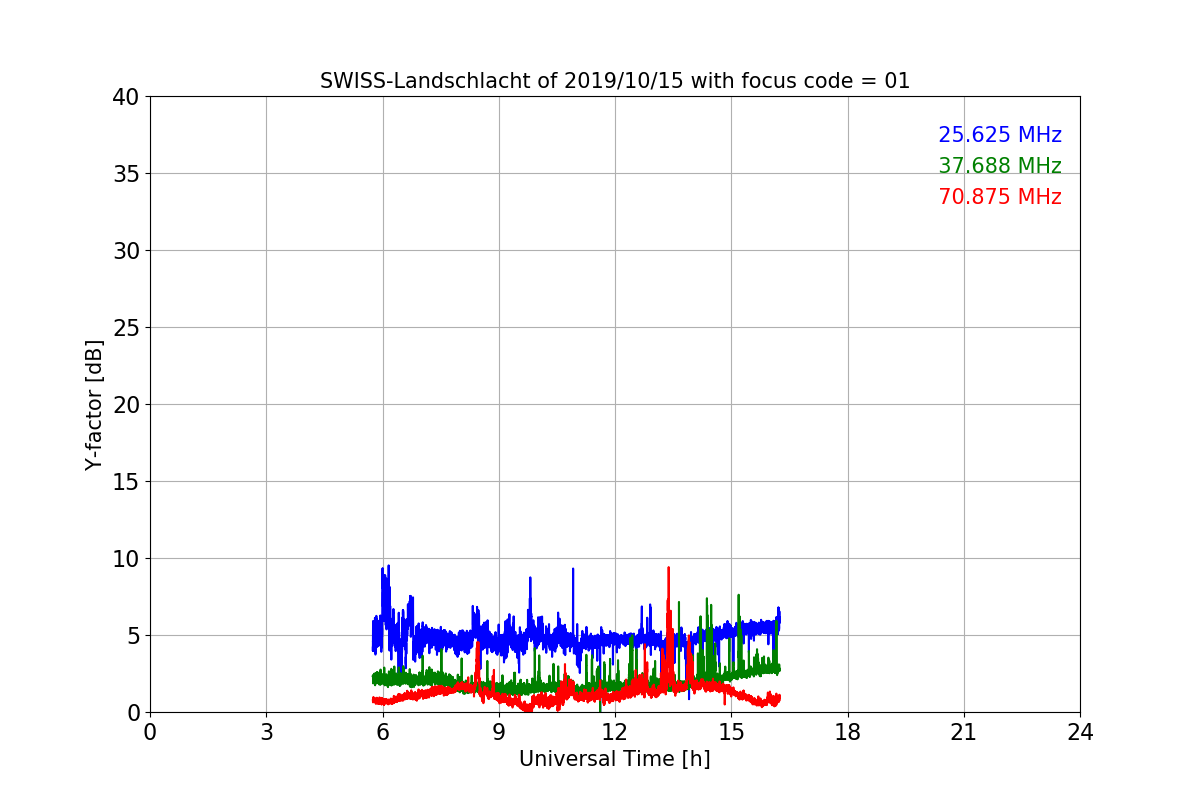Click the y-axis tick label 25
1200x800 pixels.
(x=125, y=328)
